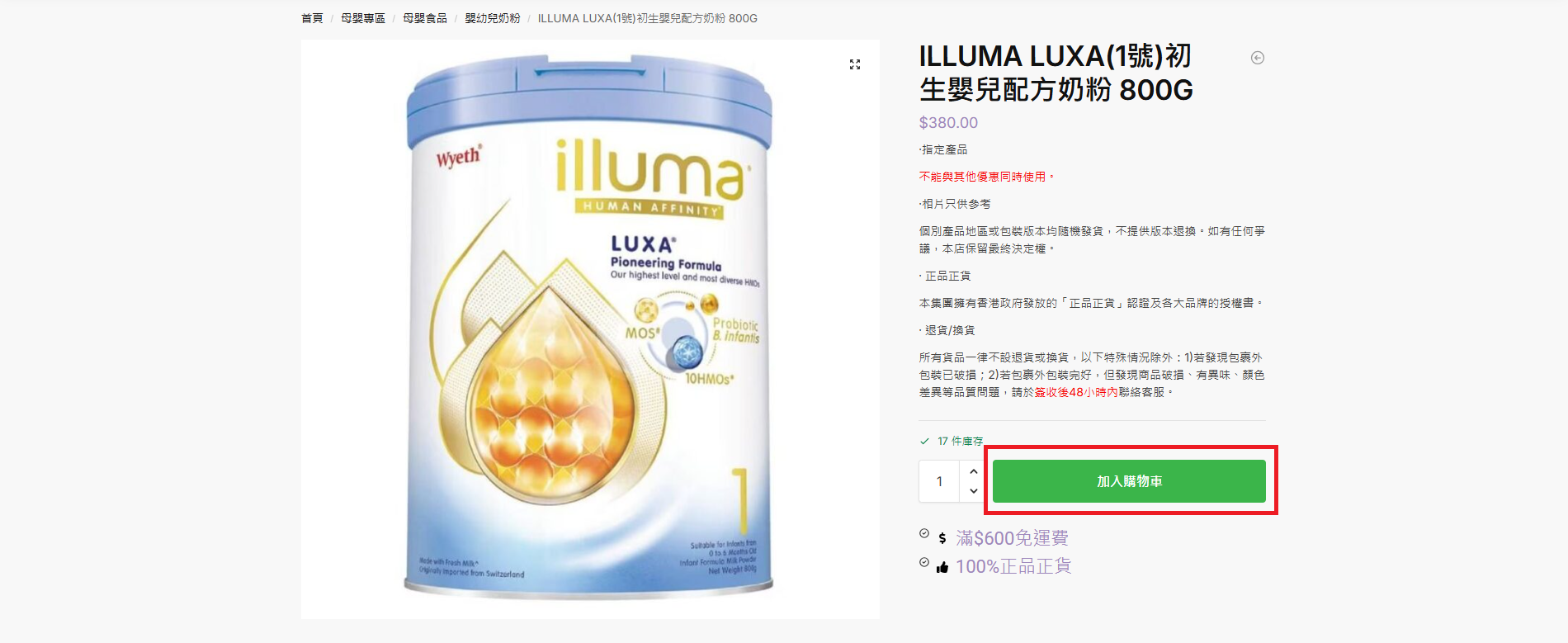The height and width of the screenshot is (643, 1568).
Task: Go to 首頁 in the breadcrumb
Action: pyautogui.click(x=312, y=18)
